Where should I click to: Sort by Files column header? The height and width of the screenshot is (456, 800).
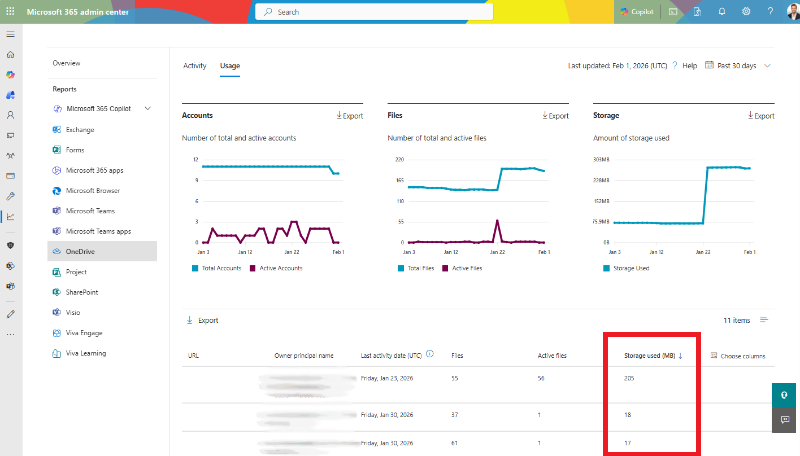click(457, 356)
